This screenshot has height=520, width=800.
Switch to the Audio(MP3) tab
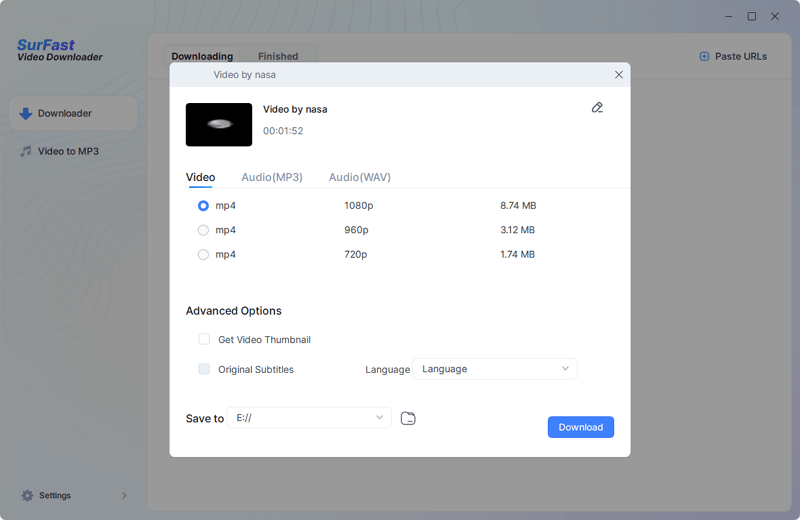coord(272,177)
